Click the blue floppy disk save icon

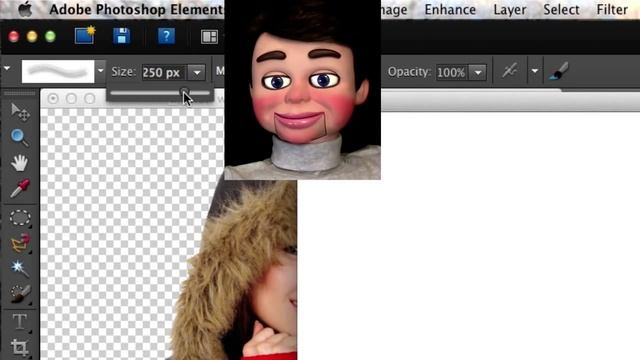coord(121,36)
